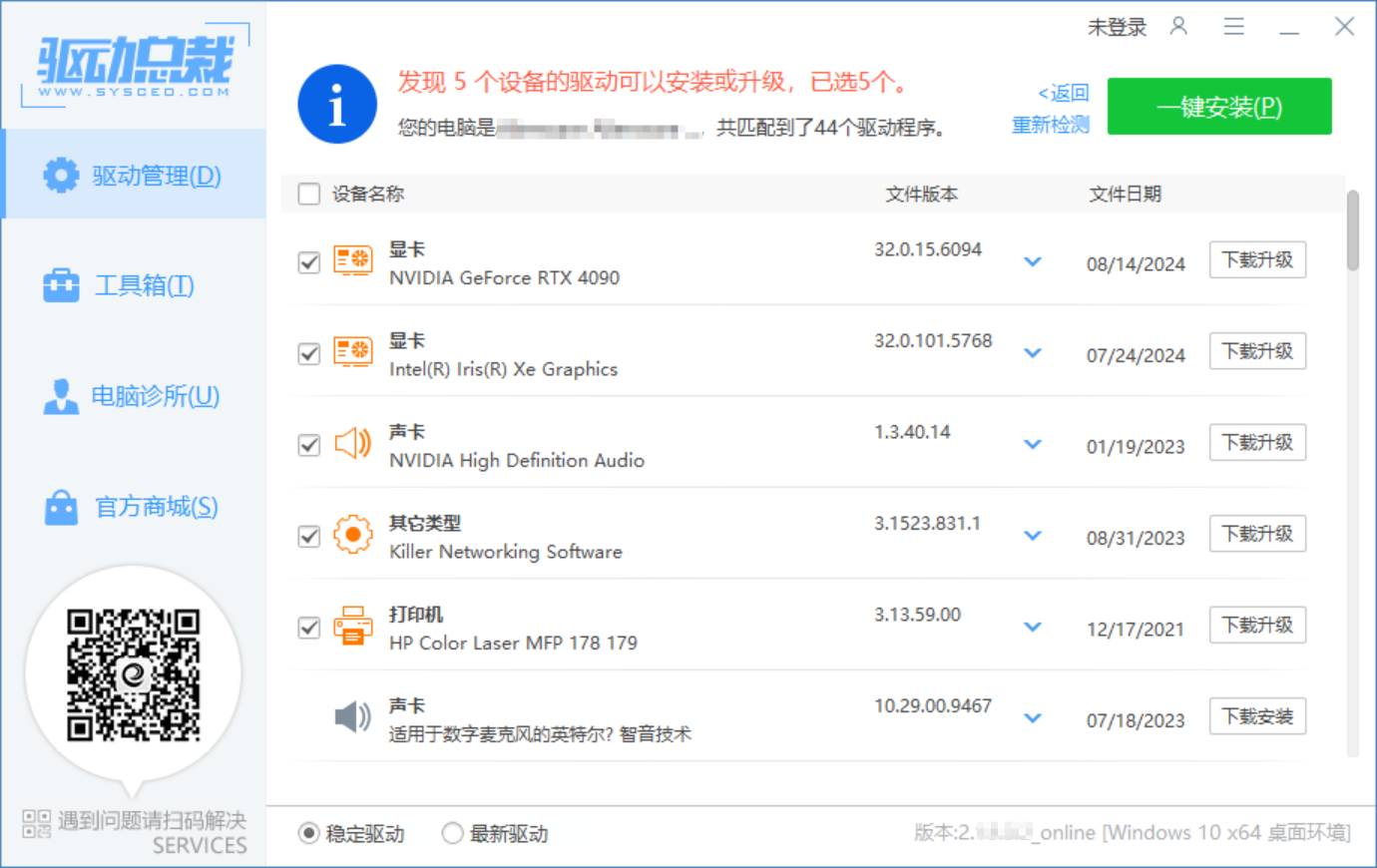Viewport: 1377px width, 868px height.
Task: Click the Killer Networking Software gear icon
Action: pyautogui.click(x=352, y=535)
